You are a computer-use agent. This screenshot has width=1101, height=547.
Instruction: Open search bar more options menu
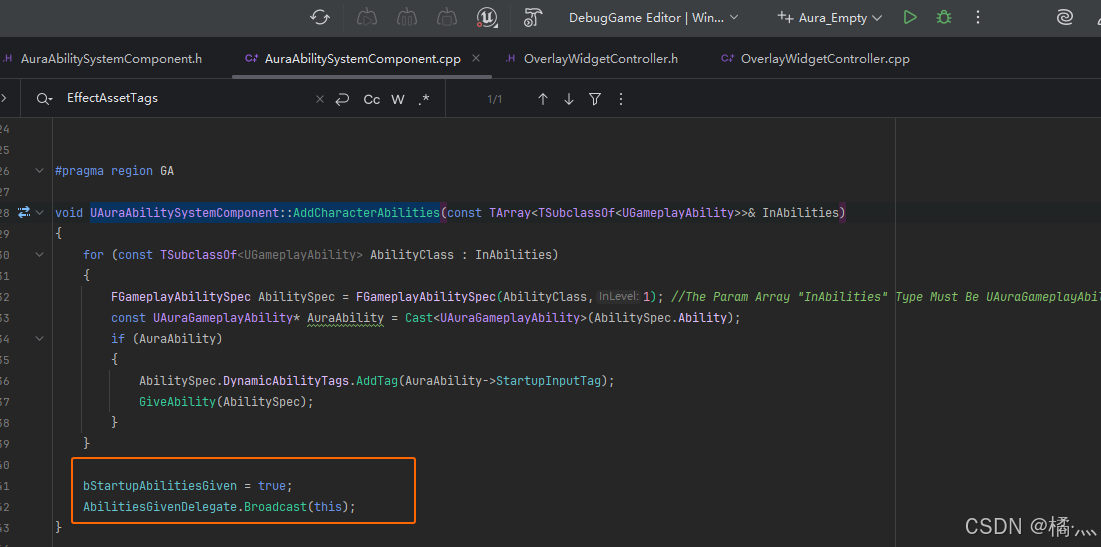pos(621,100)
